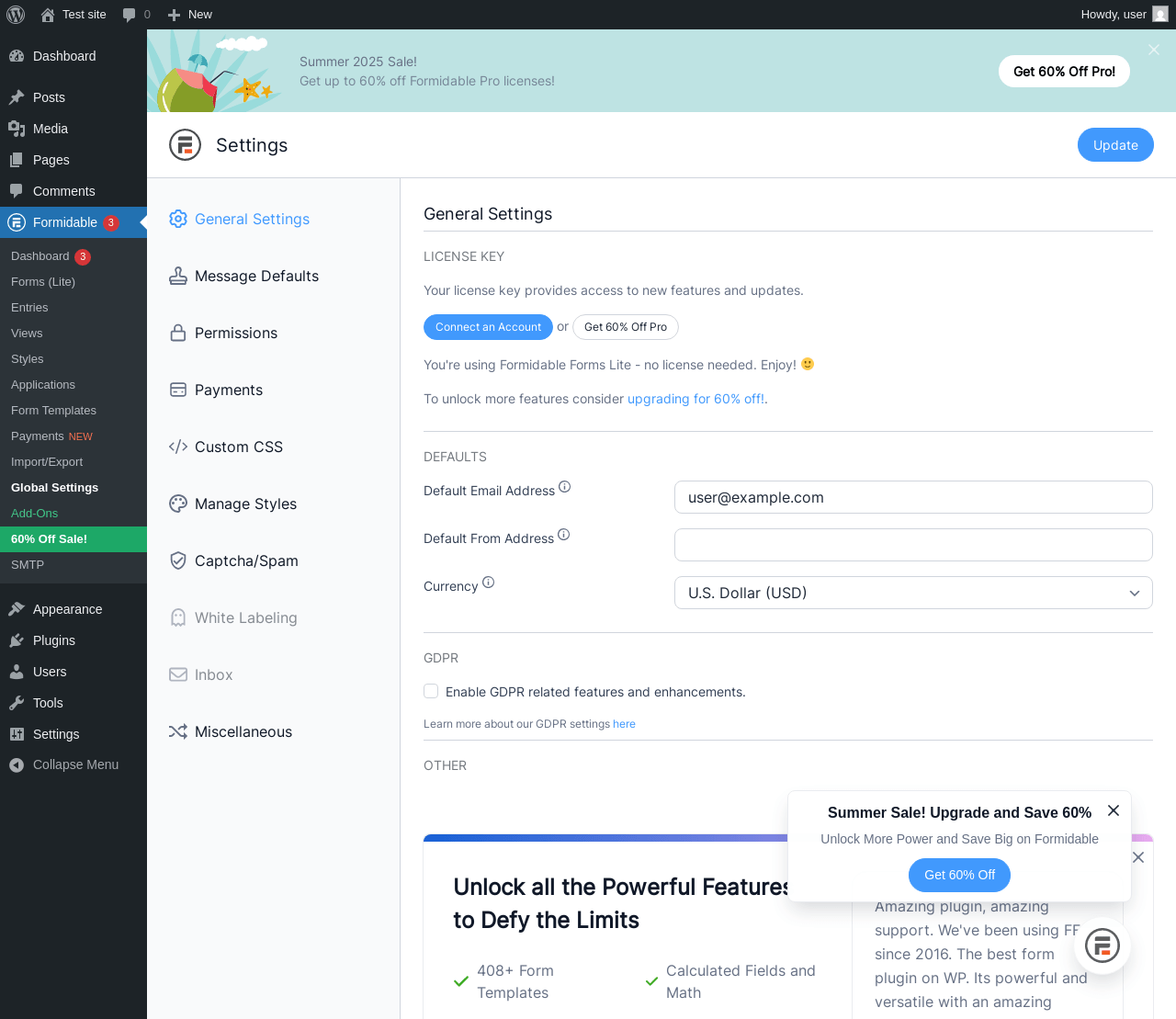This screenshot has width=1176, height=1019.
Task: Click the Update button
Action: click(1115, 145)
